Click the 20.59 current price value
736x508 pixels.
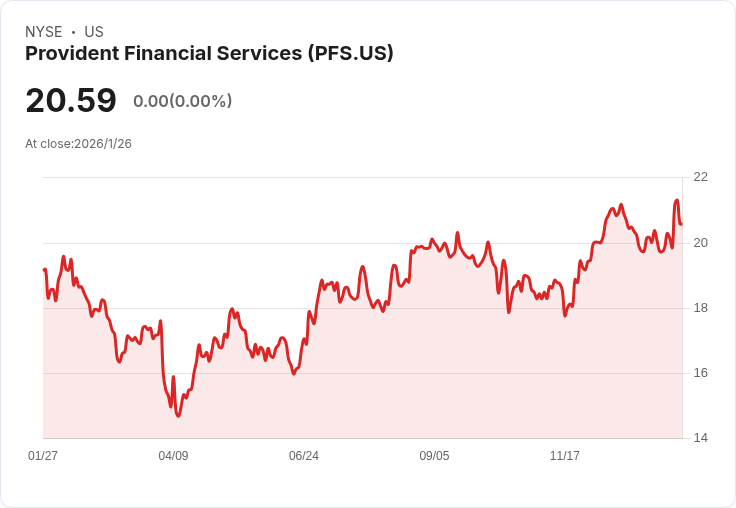coord(71,100)
